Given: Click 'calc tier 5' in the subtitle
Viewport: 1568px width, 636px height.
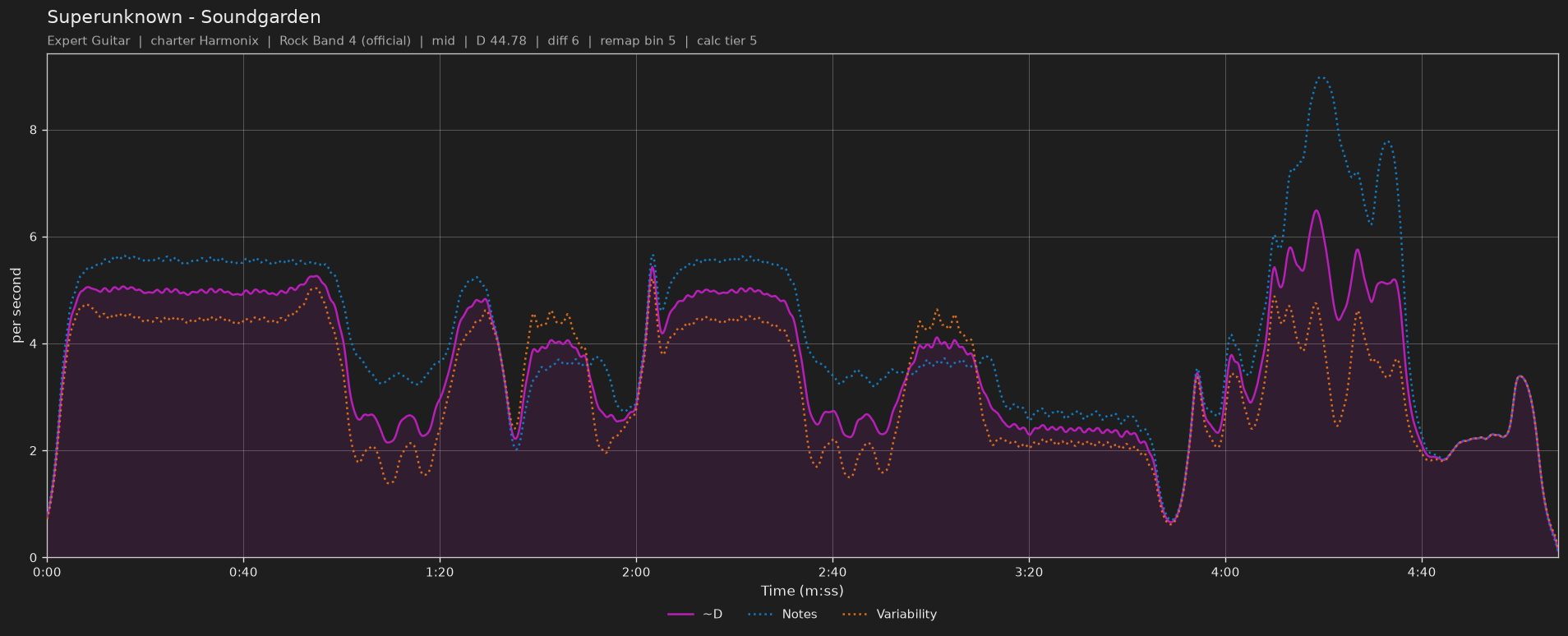Looking at the screenshot, I should coord(727,41).
